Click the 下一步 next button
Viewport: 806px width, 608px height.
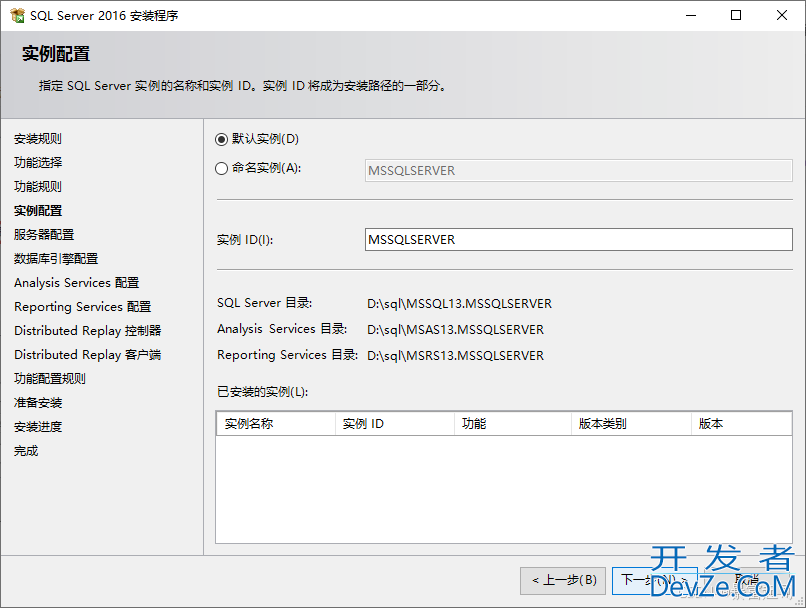(654, 581)
